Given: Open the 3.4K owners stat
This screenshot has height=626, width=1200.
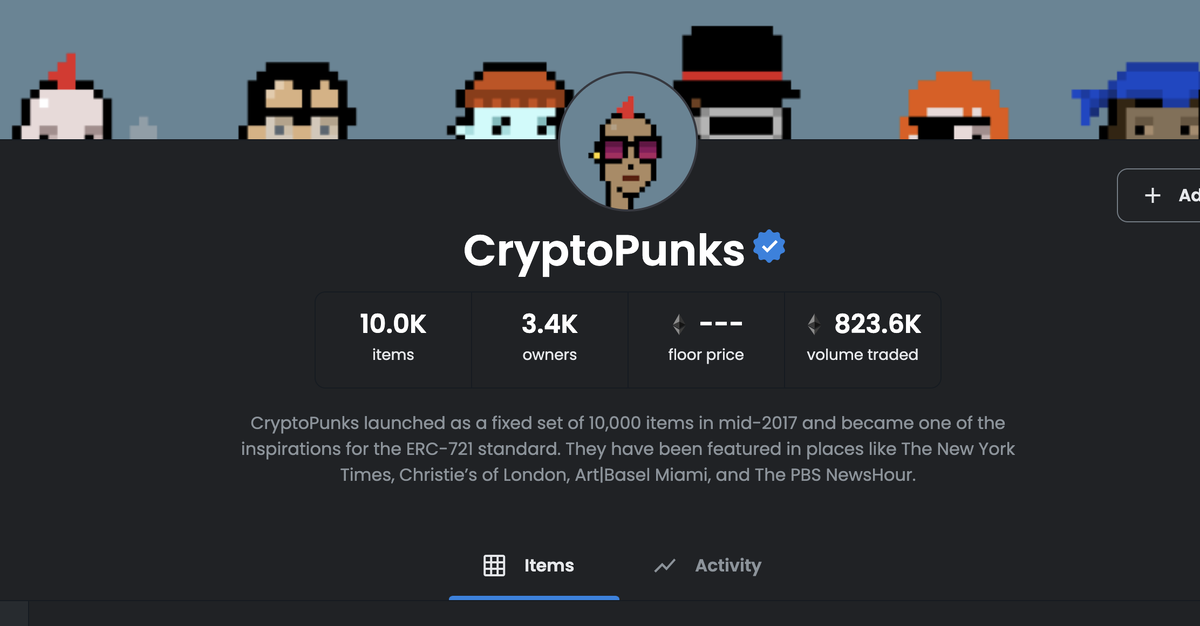Looking at the screenshot, I should 549,338.
